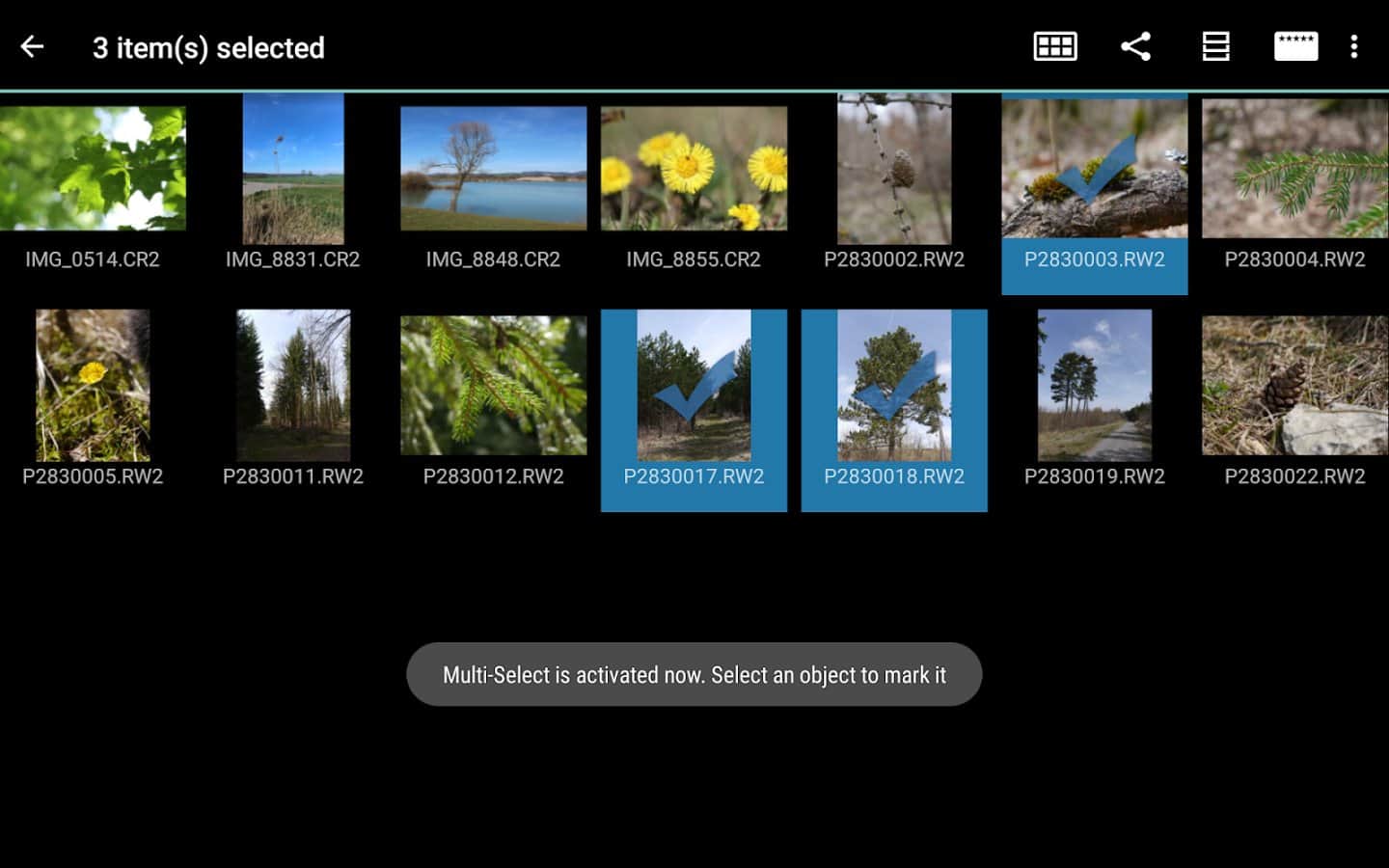Mark the P2830002.RW2 thumbnail
Screen dimensions: 1389x868
[894, 169]
